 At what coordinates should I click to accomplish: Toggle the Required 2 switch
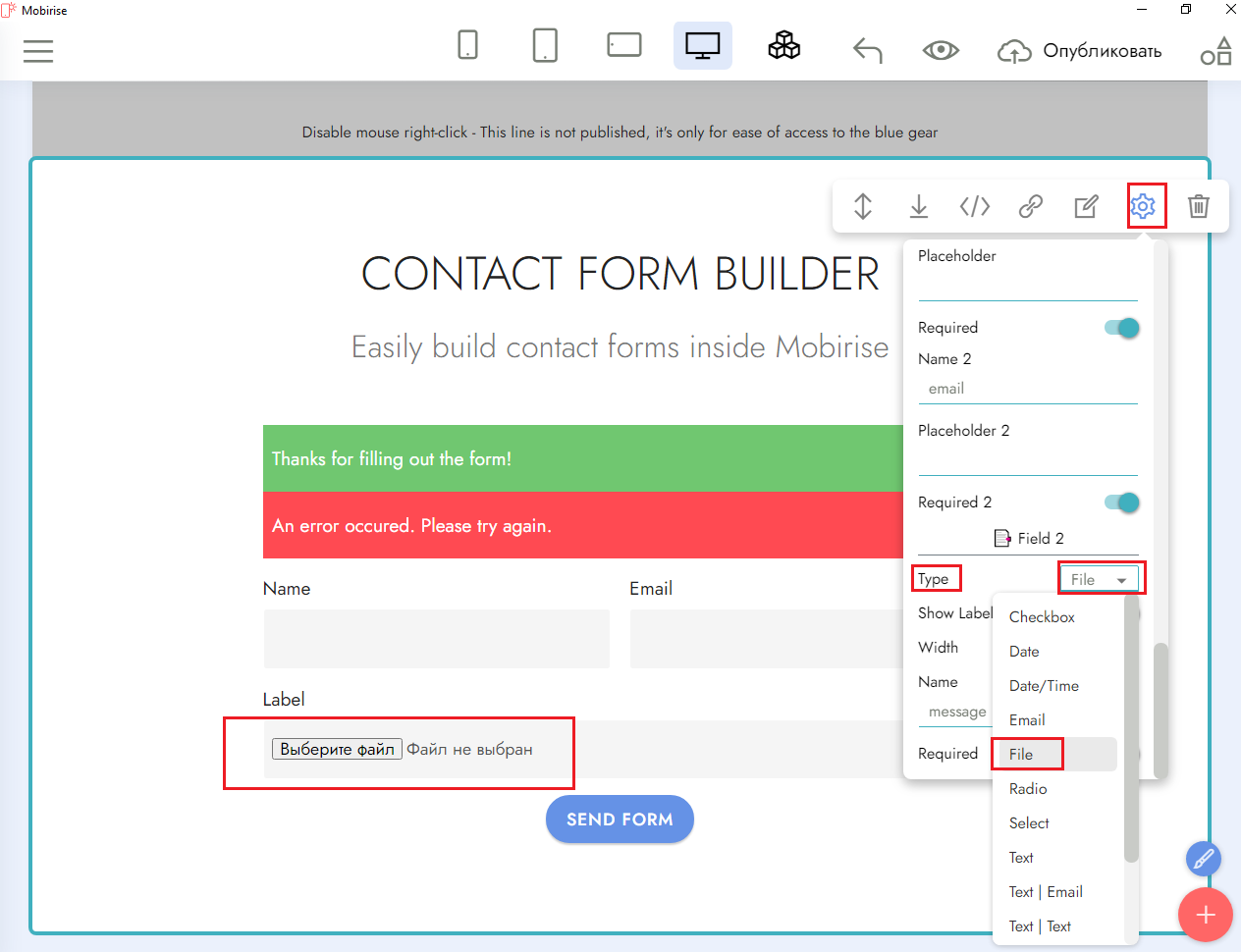(x=1122, y=502)
